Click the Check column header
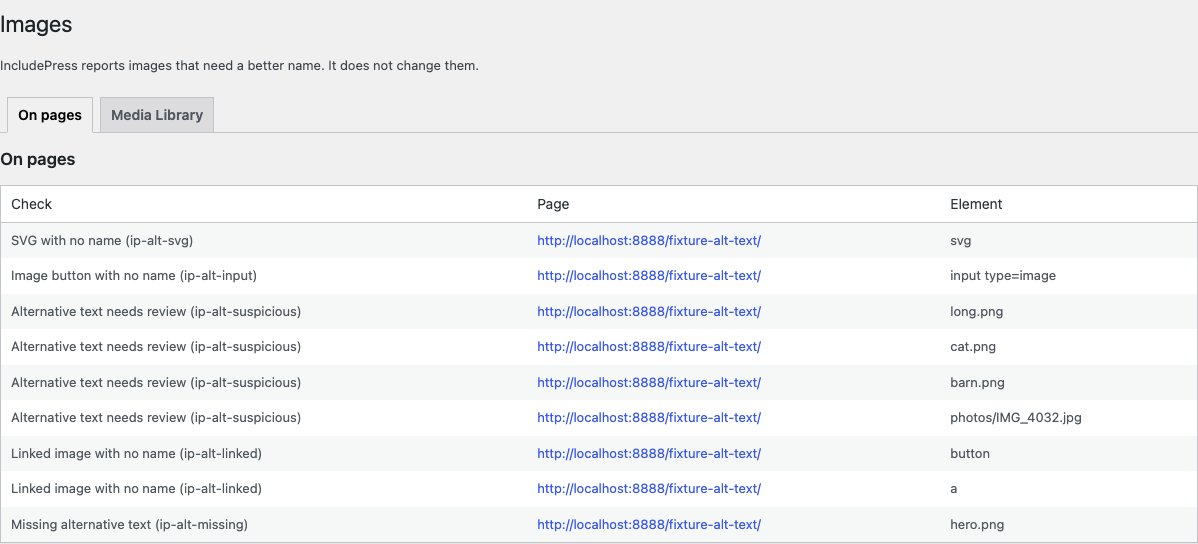 click(31, 204)
